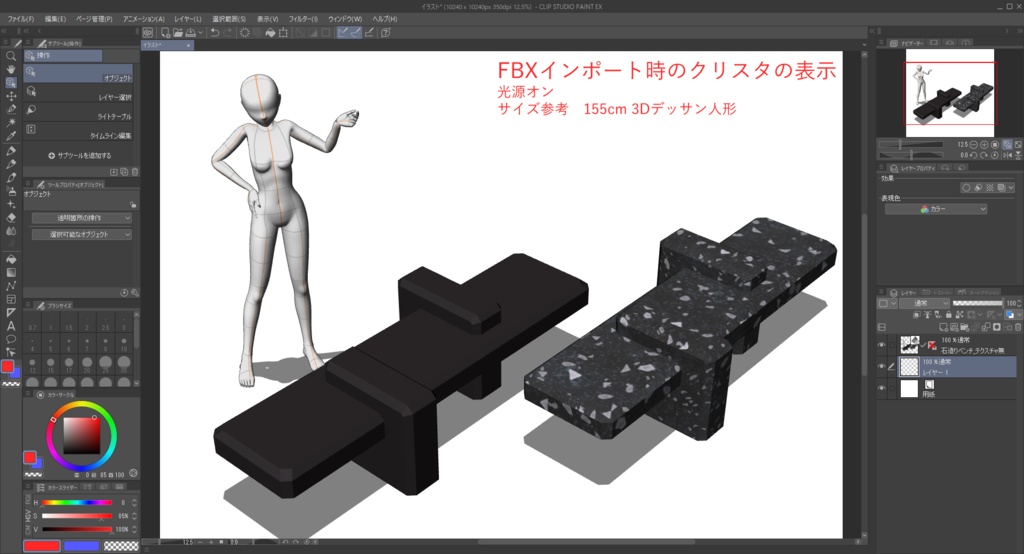Click the Save icon in command bar
The width and height of the screenshot is (1024, 554).
point(190,32)
